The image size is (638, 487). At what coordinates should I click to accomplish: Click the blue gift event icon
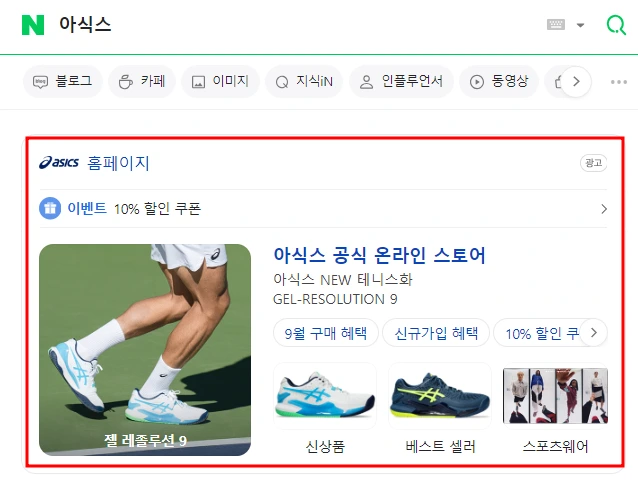coord(50,208)
